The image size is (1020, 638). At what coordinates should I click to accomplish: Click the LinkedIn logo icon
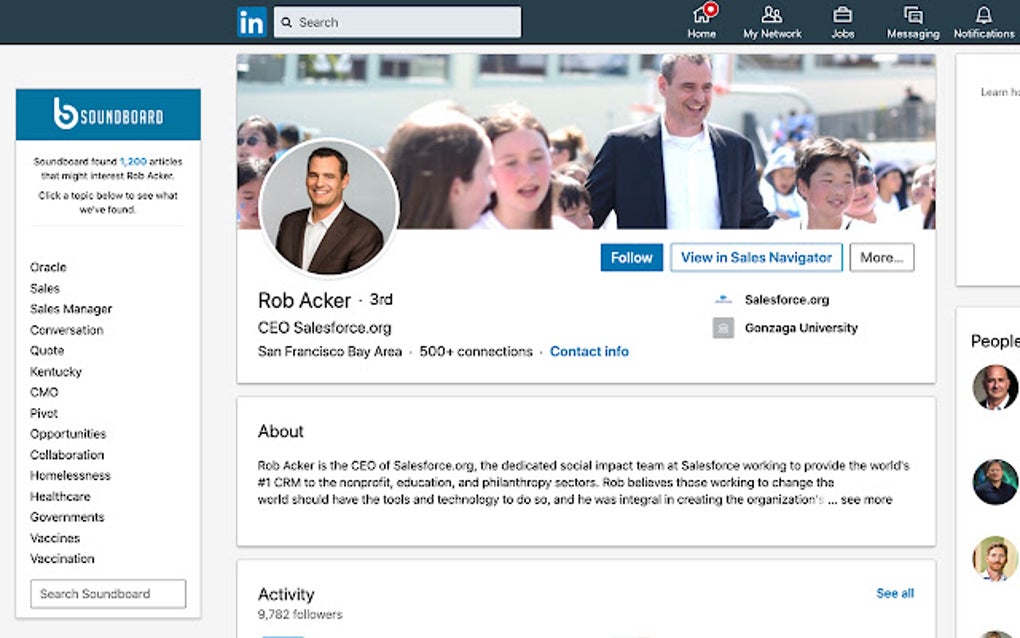point(252,22)
